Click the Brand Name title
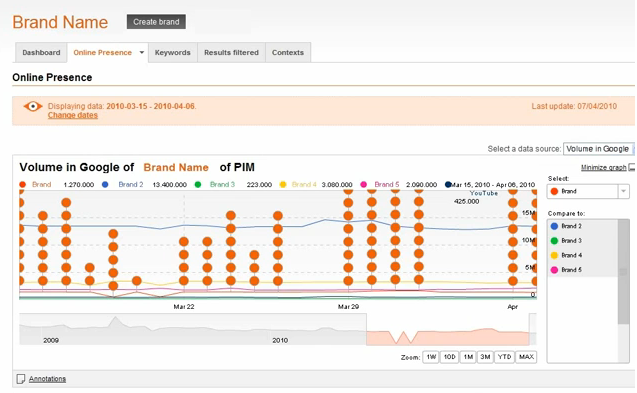 coord(60,22)
